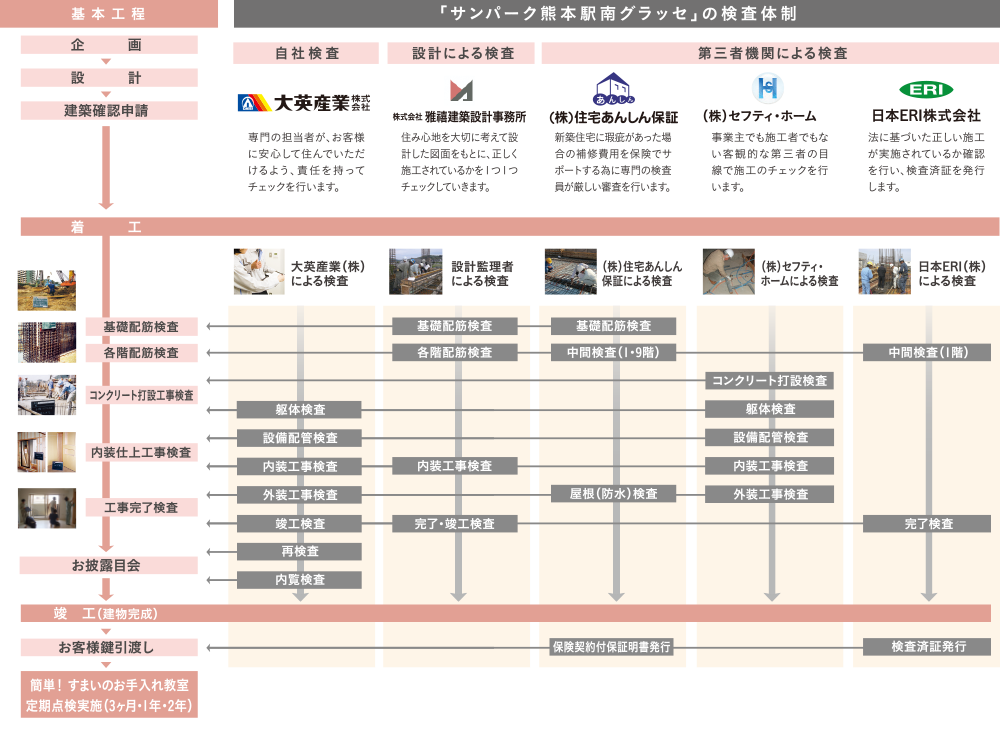This screenshot has width=1000, height=729.
Task: Click the 雅禧建築設計事務所 M-shaped logo
Action: [460, 91]
